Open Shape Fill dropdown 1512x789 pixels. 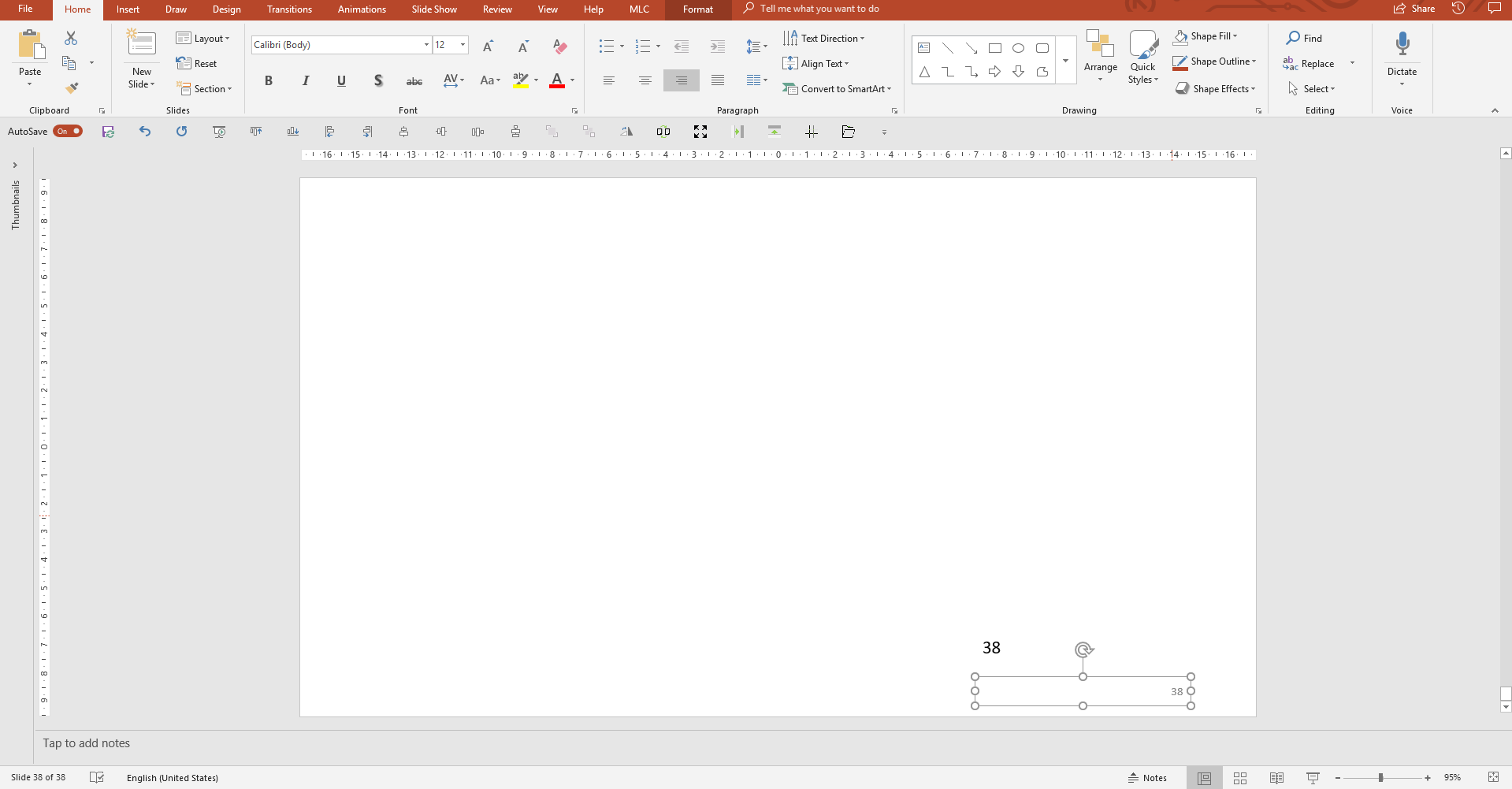point(1206,36)
